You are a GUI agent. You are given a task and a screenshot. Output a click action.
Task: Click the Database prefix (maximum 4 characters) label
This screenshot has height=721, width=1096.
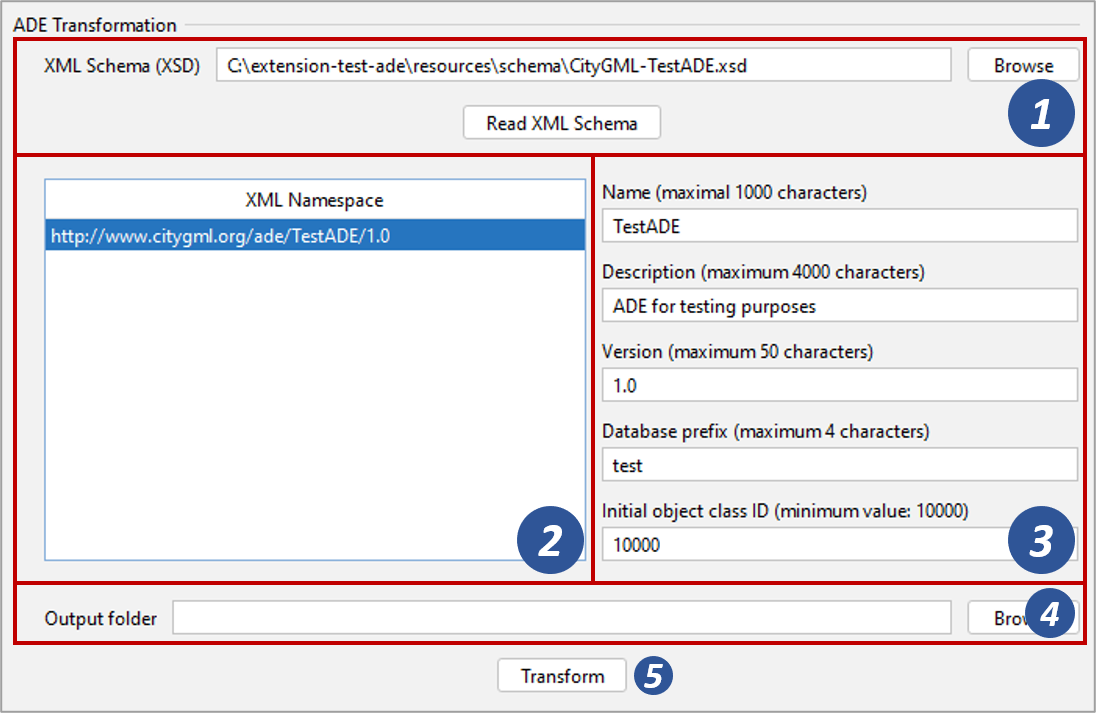pyautogui.click(x=765, y=431)
